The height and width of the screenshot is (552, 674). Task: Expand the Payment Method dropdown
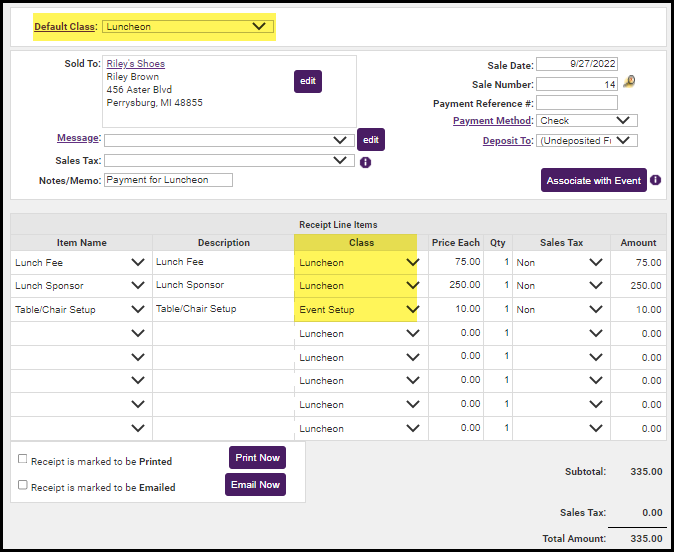coord(586,121)
